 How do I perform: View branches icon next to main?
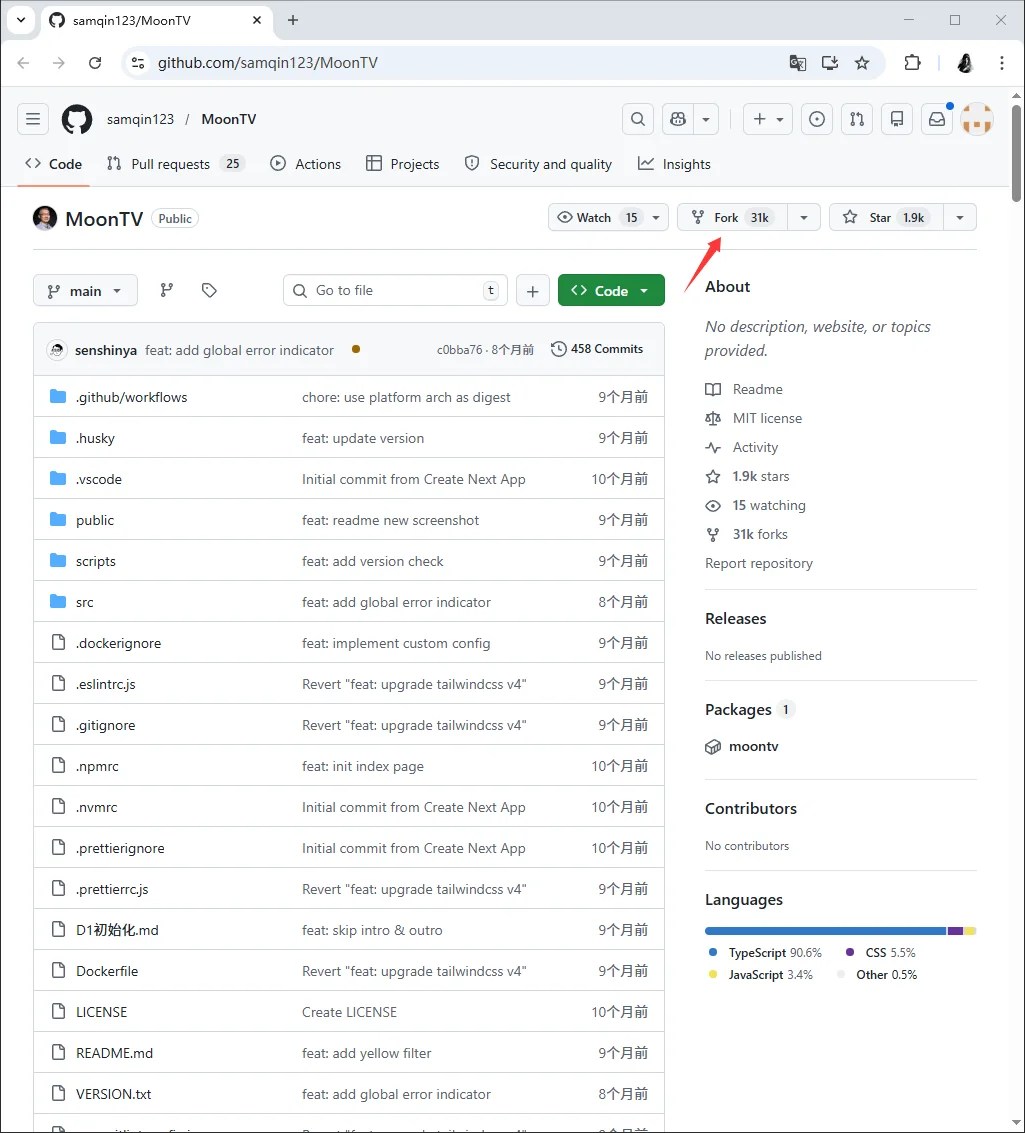pyautogui.click(x=167, y=290)
